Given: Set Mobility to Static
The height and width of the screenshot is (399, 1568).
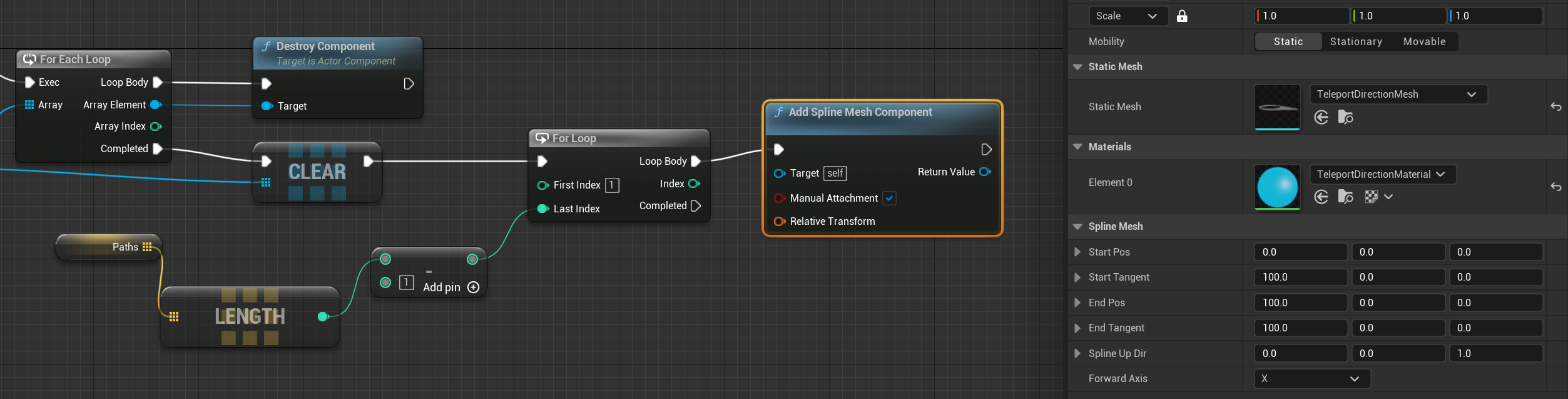Looking at the screenshot, I should coord(1288,41).
